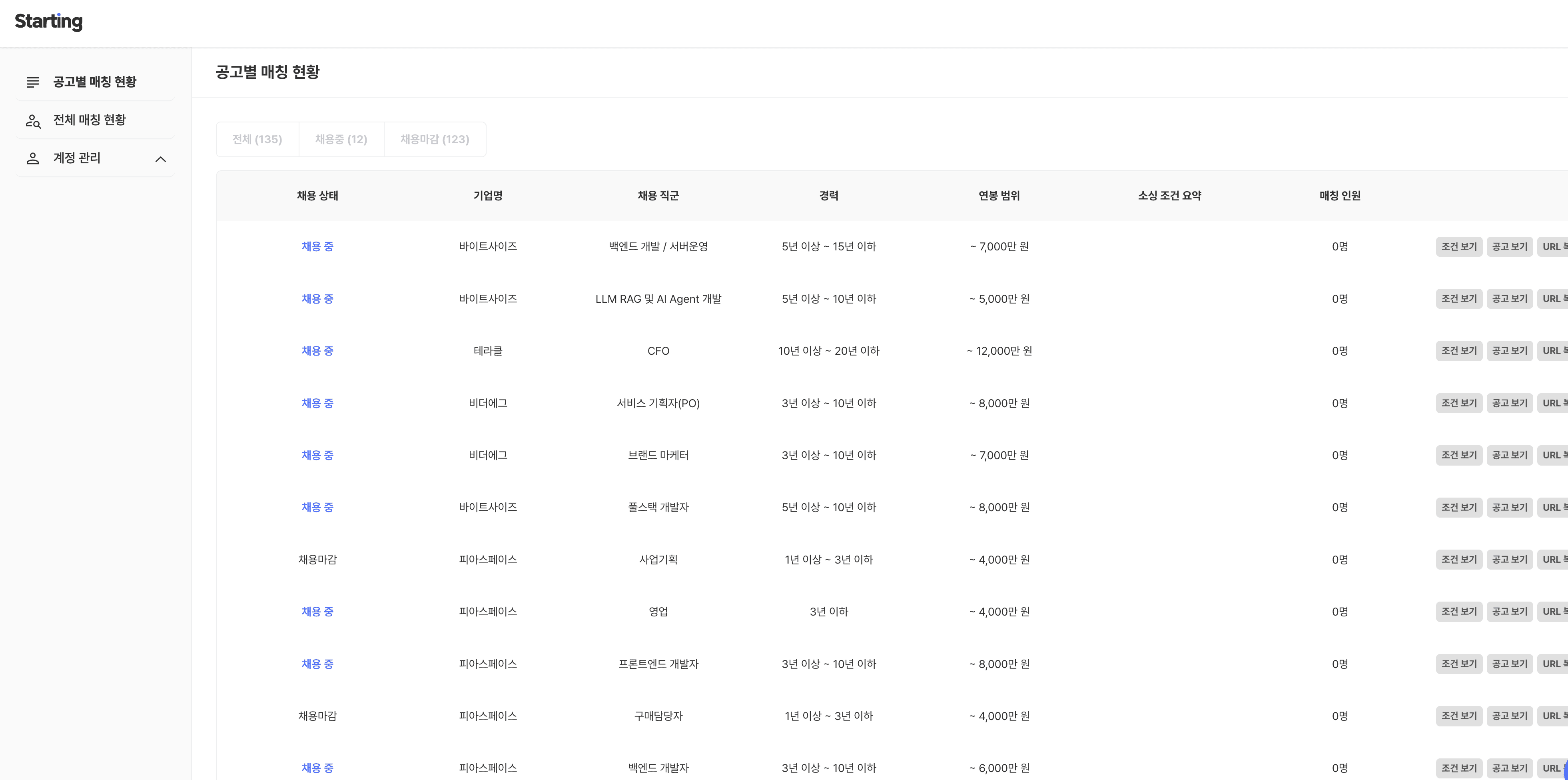Click the Starting logo
This screenshot has height=780, width=1568.
pyautogui.click(x=49, y=22)
